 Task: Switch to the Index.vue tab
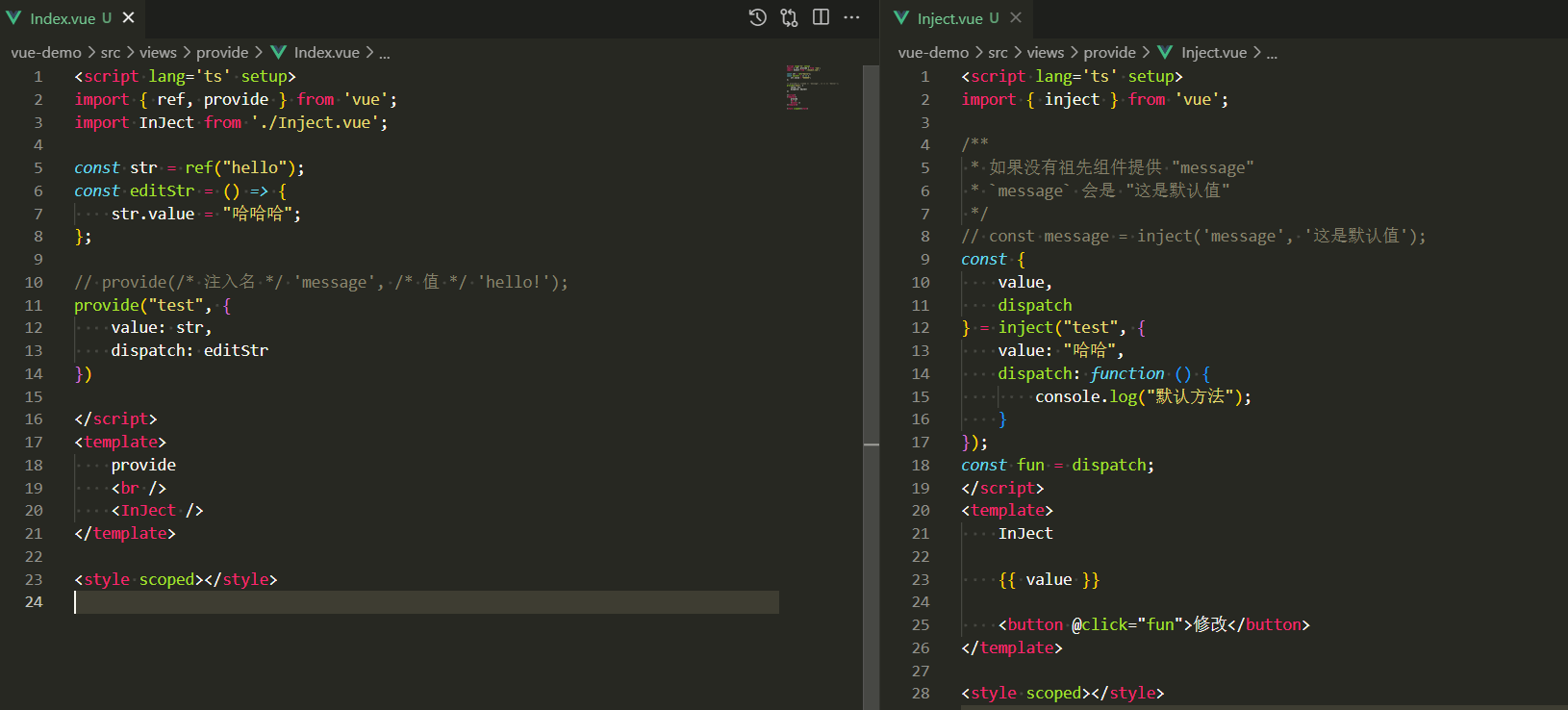tap(70, 18)
